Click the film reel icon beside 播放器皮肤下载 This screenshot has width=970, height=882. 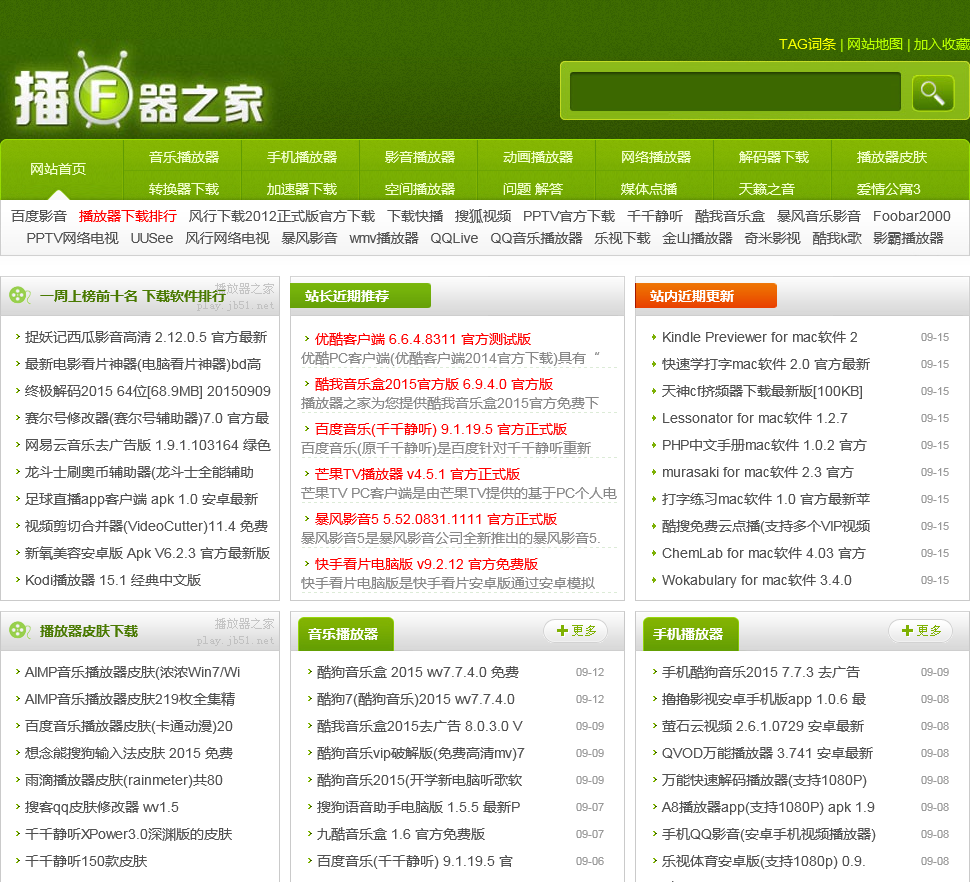(x=20, y=631)
